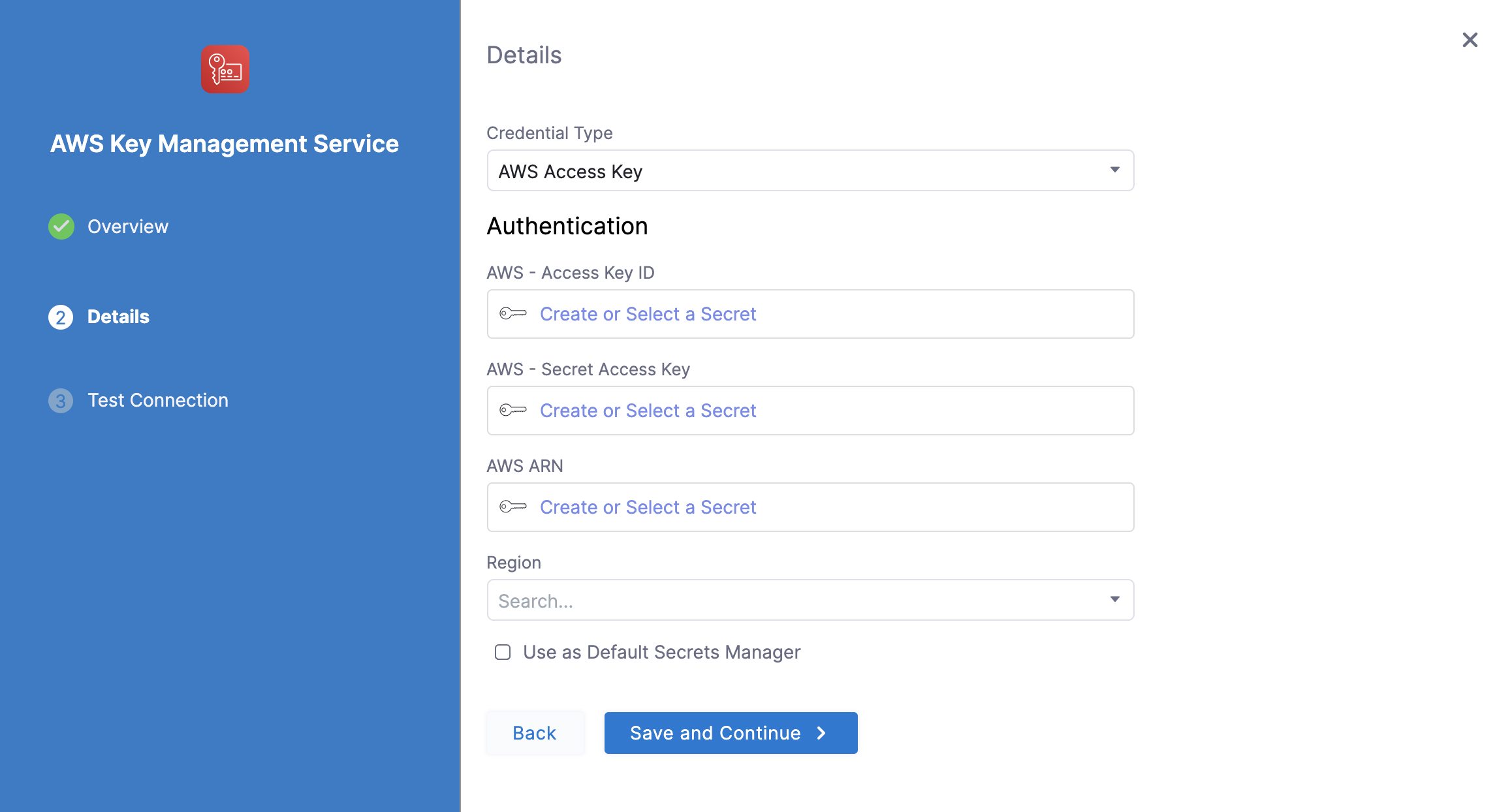The image size is (1512, 812).
Task: Click key icon in AWS Access Key ID field
Action: 512,314
